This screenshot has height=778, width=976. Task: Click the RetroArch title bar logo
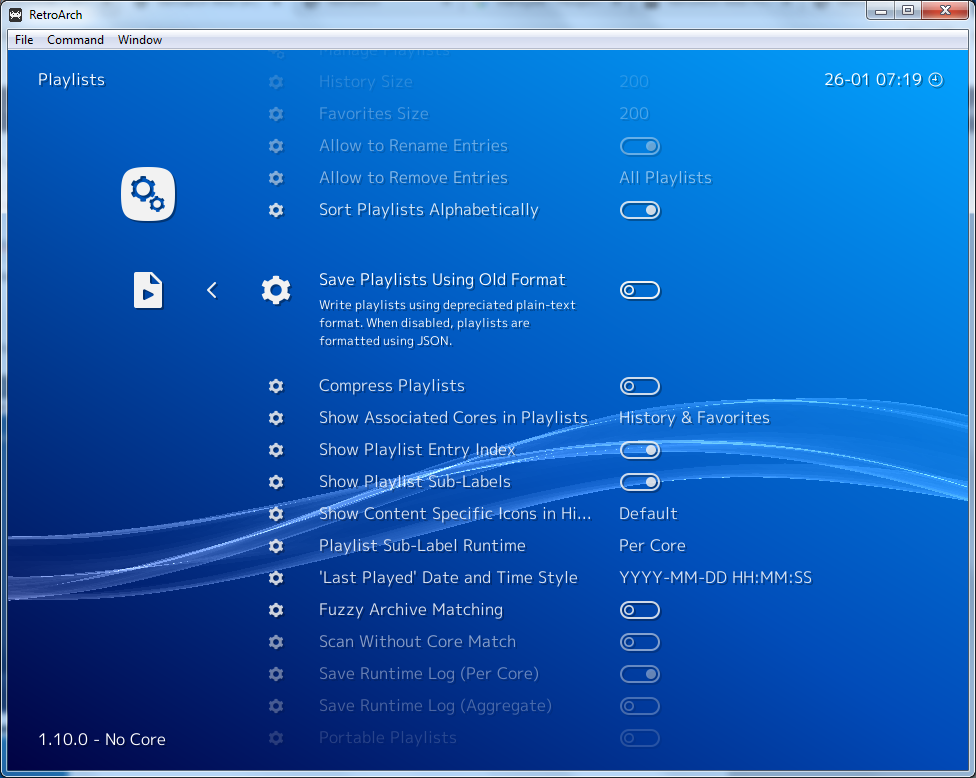[x=16, y=14]
